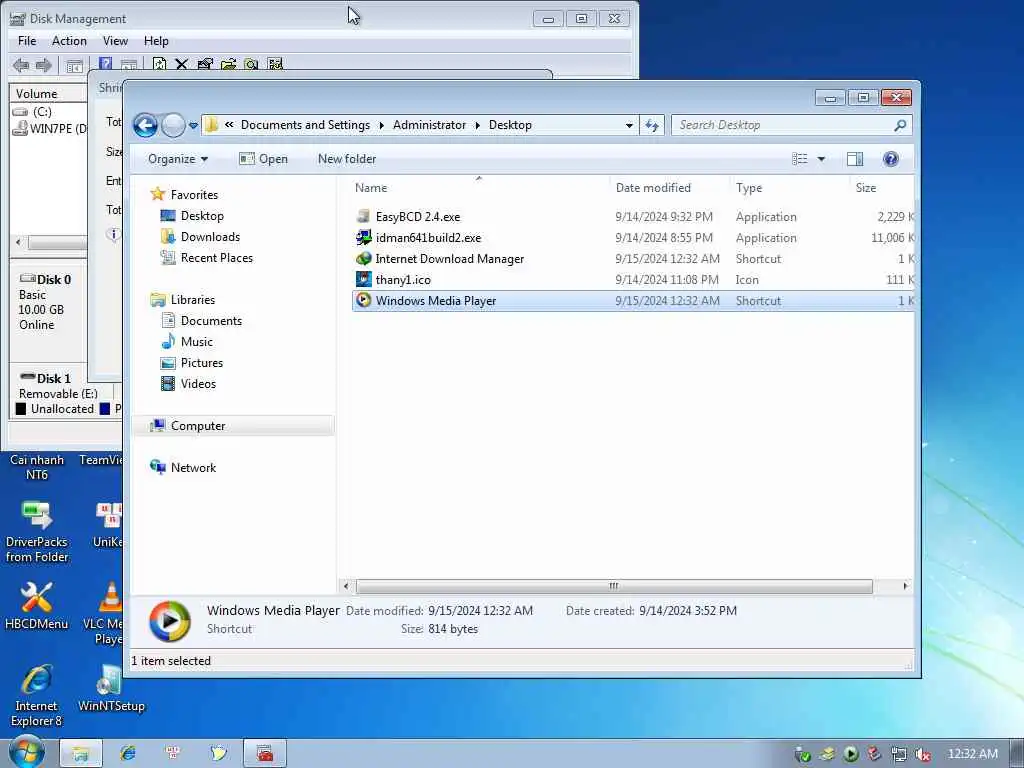Screen dimensions: 1024x768
Task: Click New folder button
Action: click(x=347, y=159)
